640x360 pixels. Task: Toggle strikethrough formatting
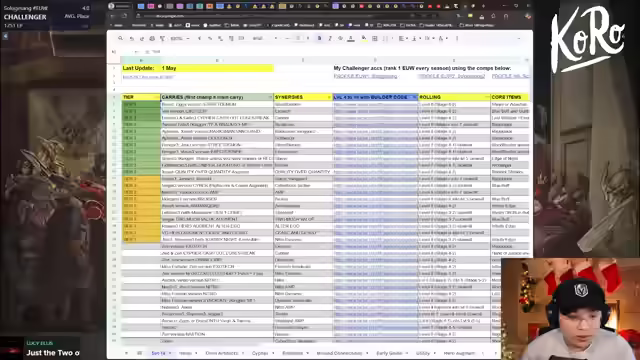point(340,38)
